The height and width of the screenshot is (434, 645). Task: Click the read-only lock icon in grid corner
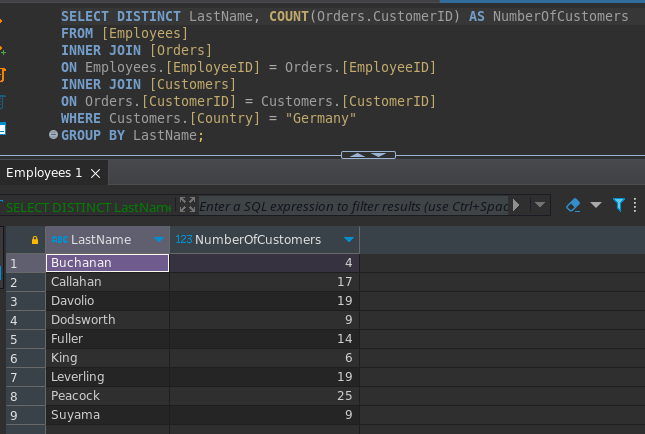coord(35,240)
